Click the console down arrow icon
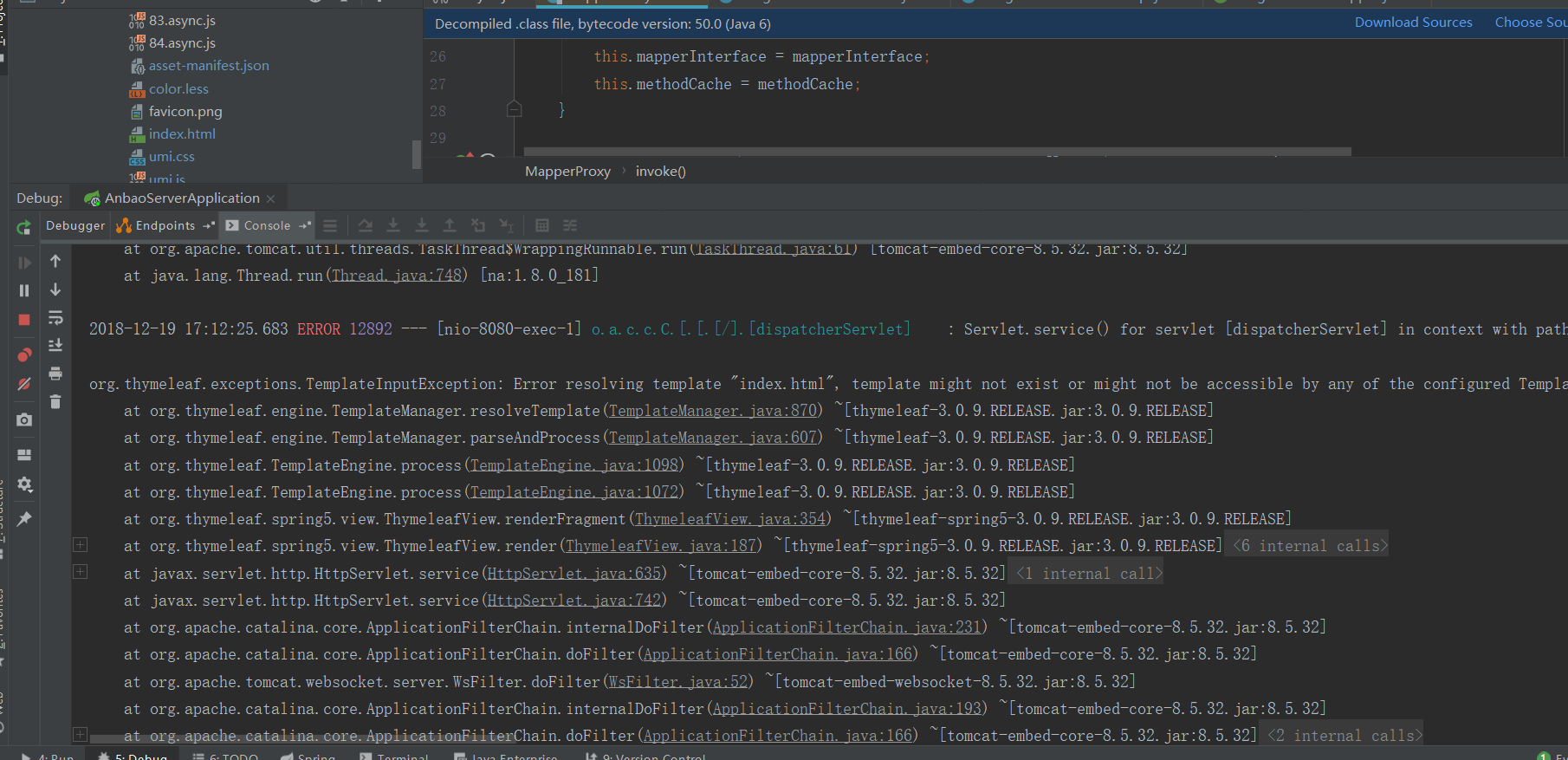Screen dimensions: 1568x760 55,289
